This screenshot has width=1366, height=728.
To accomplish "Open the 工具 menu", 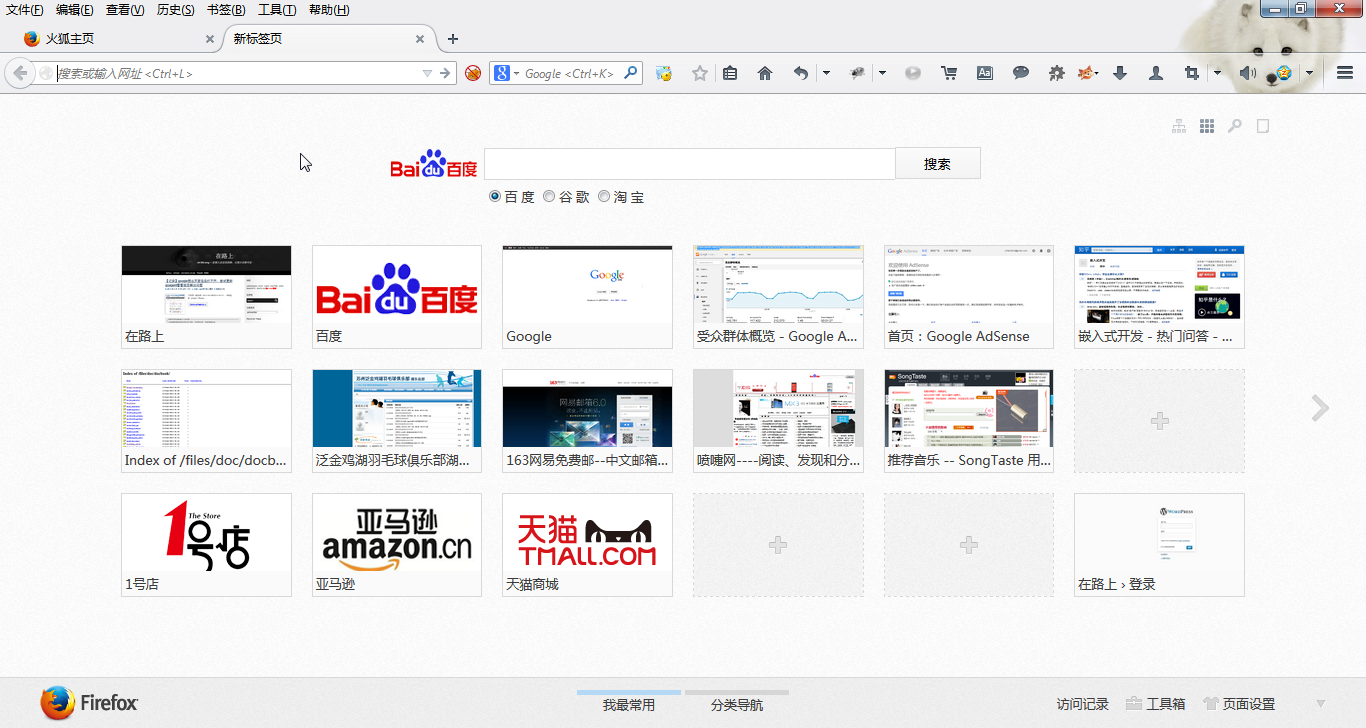I will click(x=277, y=10).
